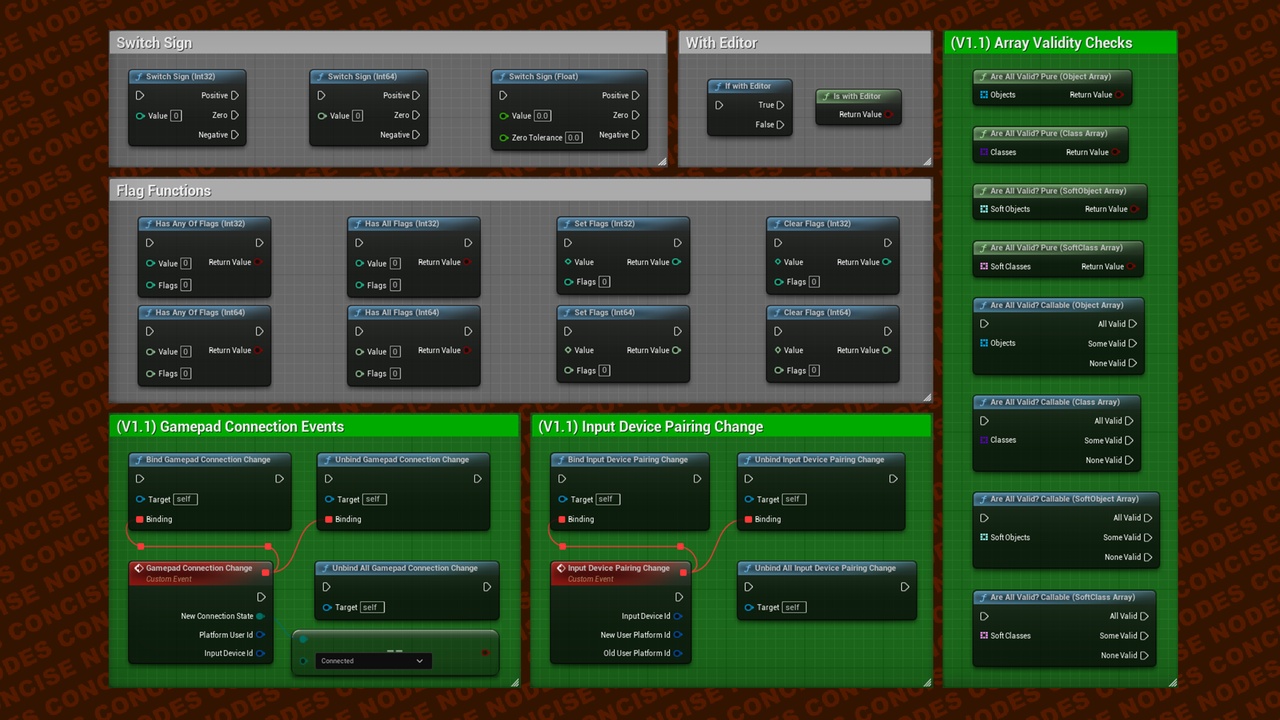The image size is (1280, 720).
Task: Click the Old User Platform Id output pin
Action: click(678, 653)
